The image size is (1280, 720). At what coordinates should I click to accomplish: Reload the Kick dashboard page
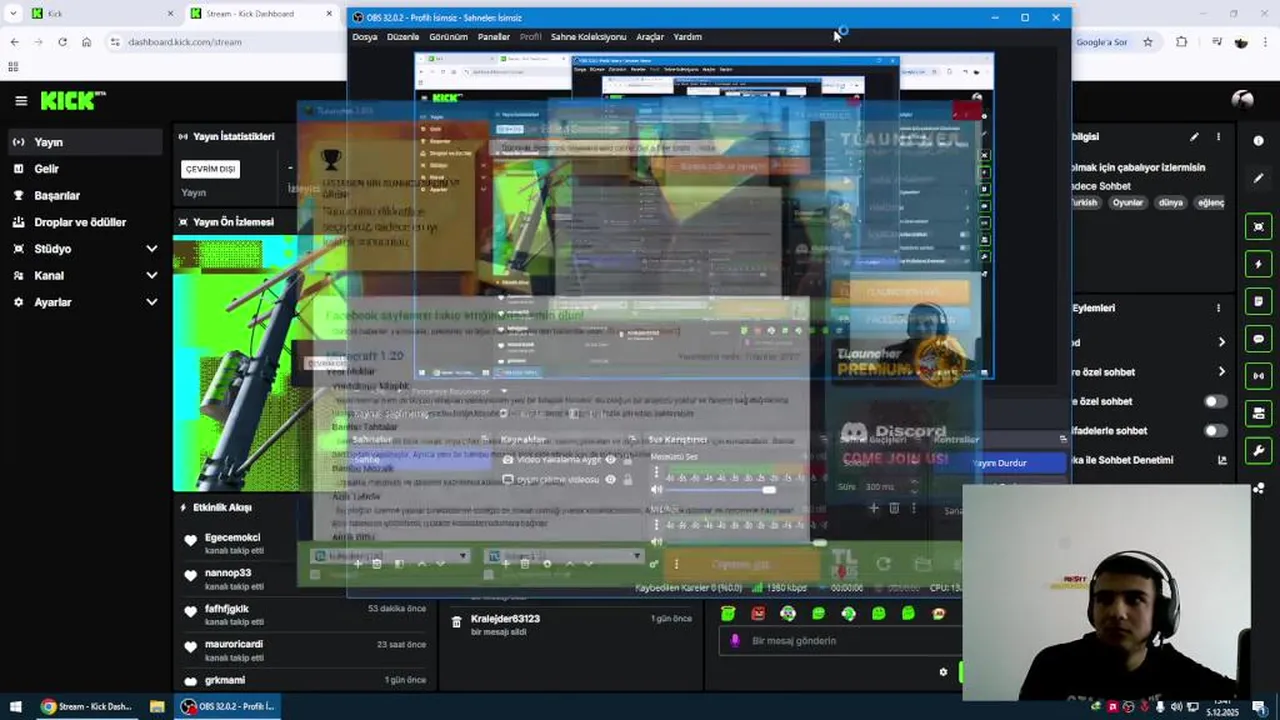coord(62,42)
